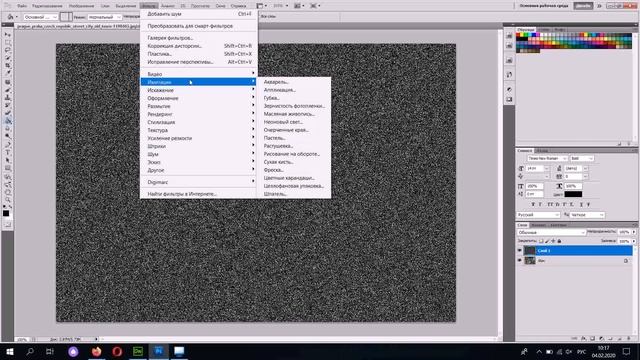Viewport: 640px width, 360px height.
Task: Open Opera from the taskbar
Action: (x=117, y=351)
